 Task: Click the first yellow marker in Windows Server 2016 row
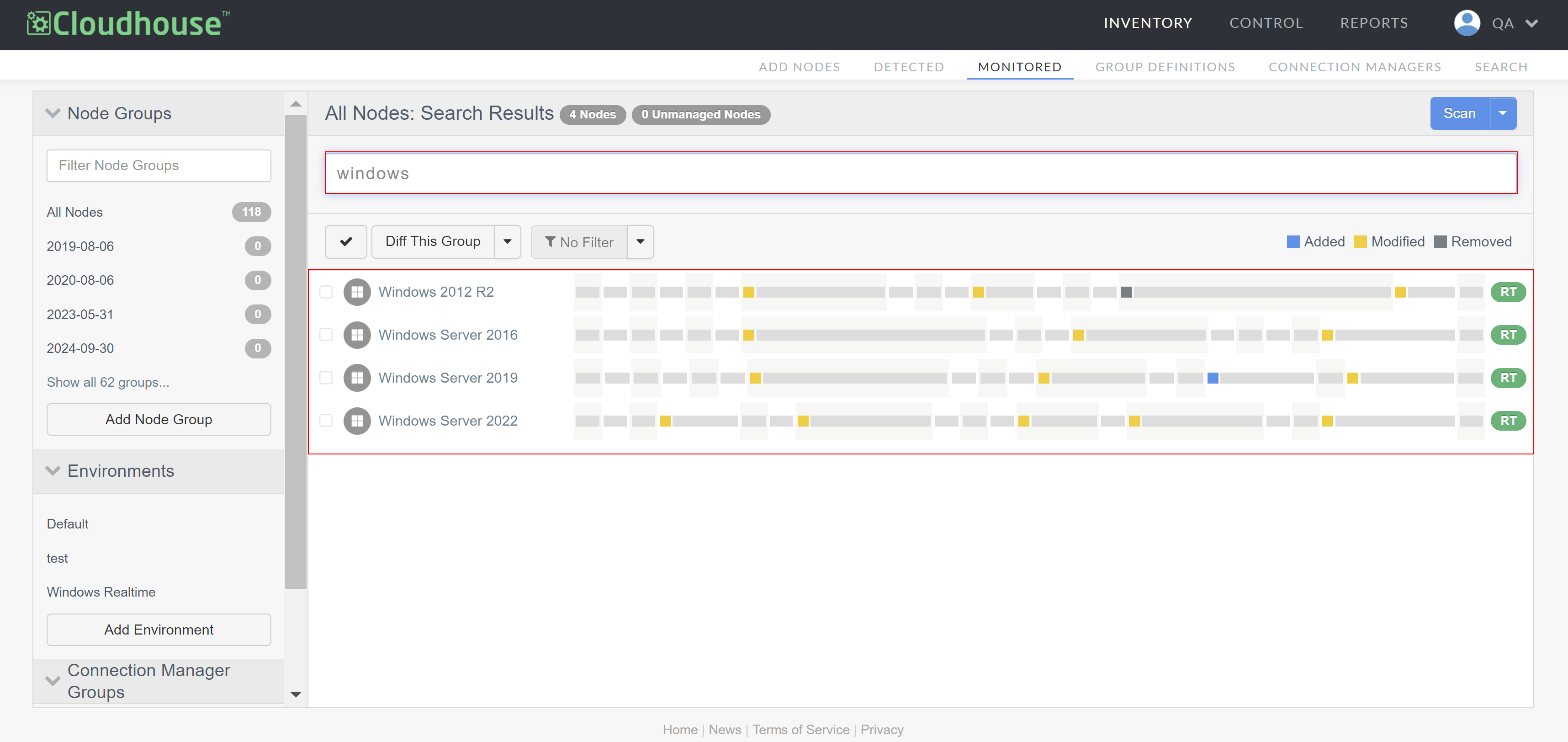(749, 335)
